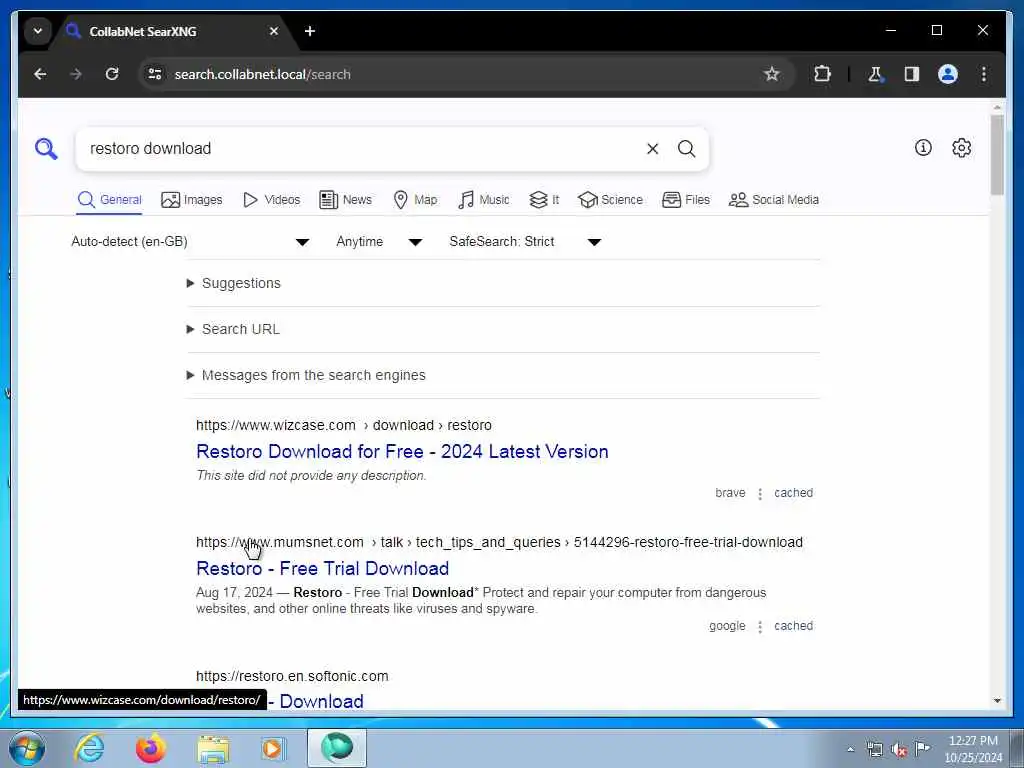Open Windows Explorer folder in taskbar
1024x768 pixels.
click(213, 750)
